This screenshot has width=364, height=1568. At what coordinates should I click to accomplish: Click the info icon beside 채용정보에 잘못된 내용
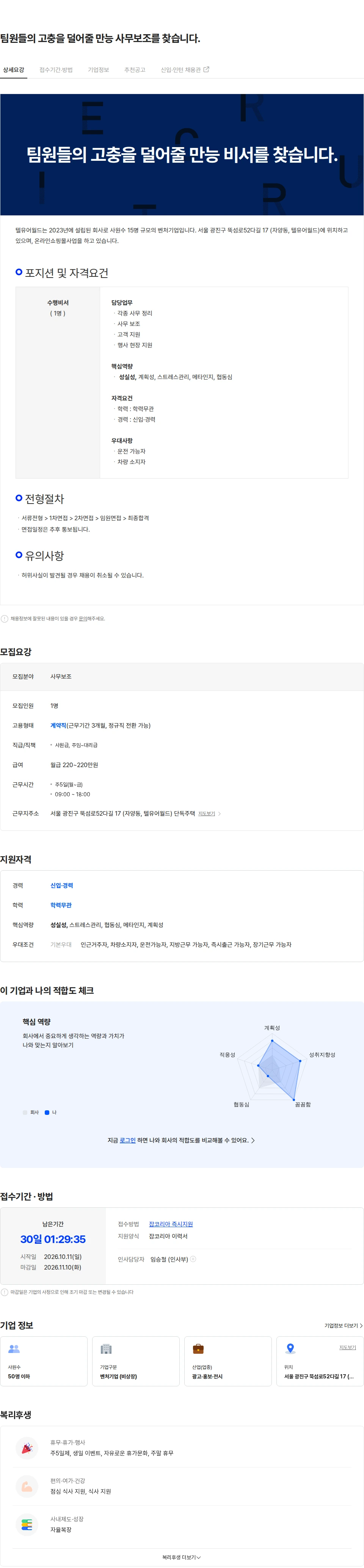(5, 619)
